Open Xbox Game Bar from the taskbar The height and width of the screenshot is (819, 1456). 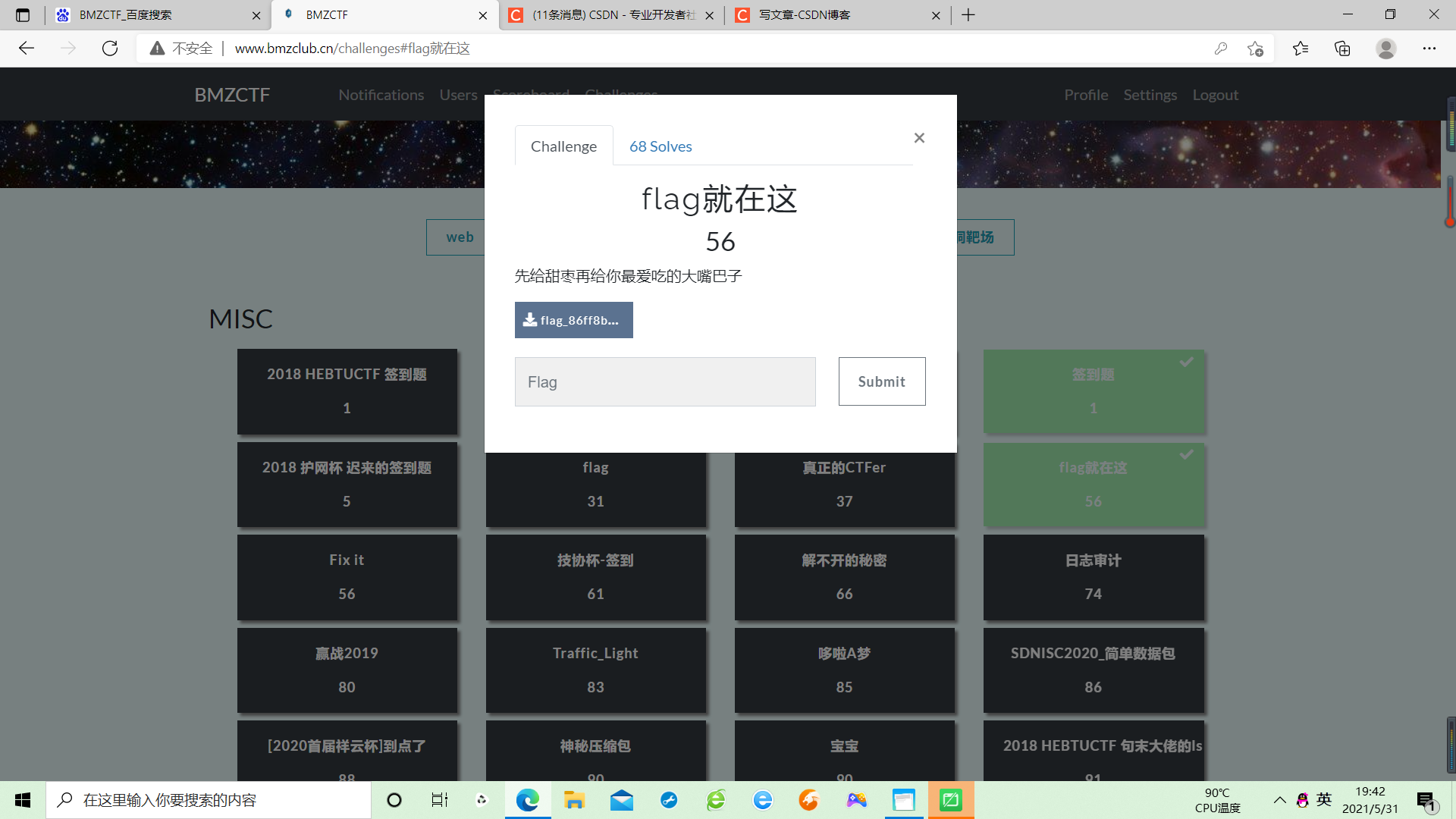pyautogui.click(x=856, y=800)
